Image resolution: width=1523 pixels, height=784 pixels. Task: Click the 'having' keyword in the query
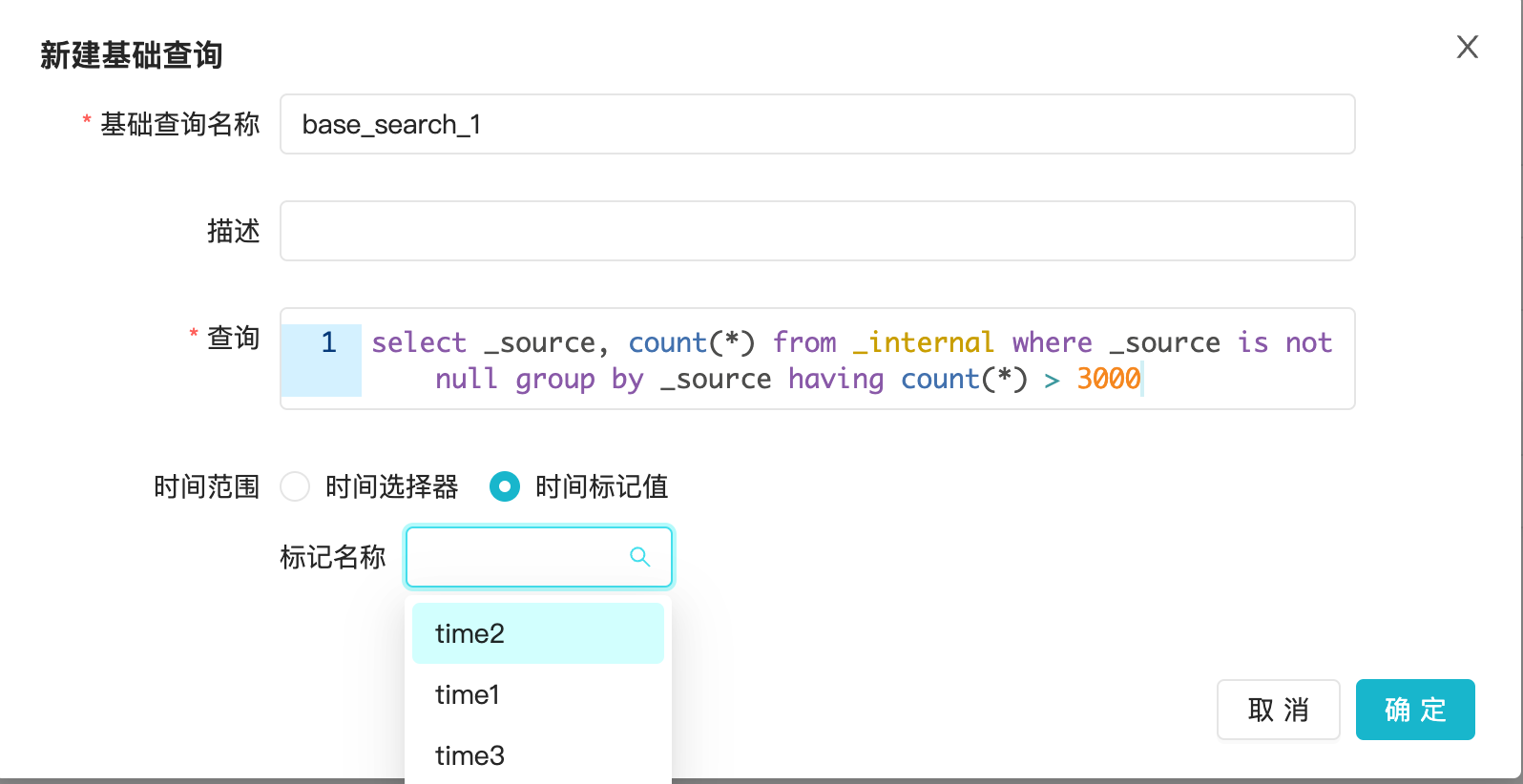pyautogui.click(x=836, y=380)
